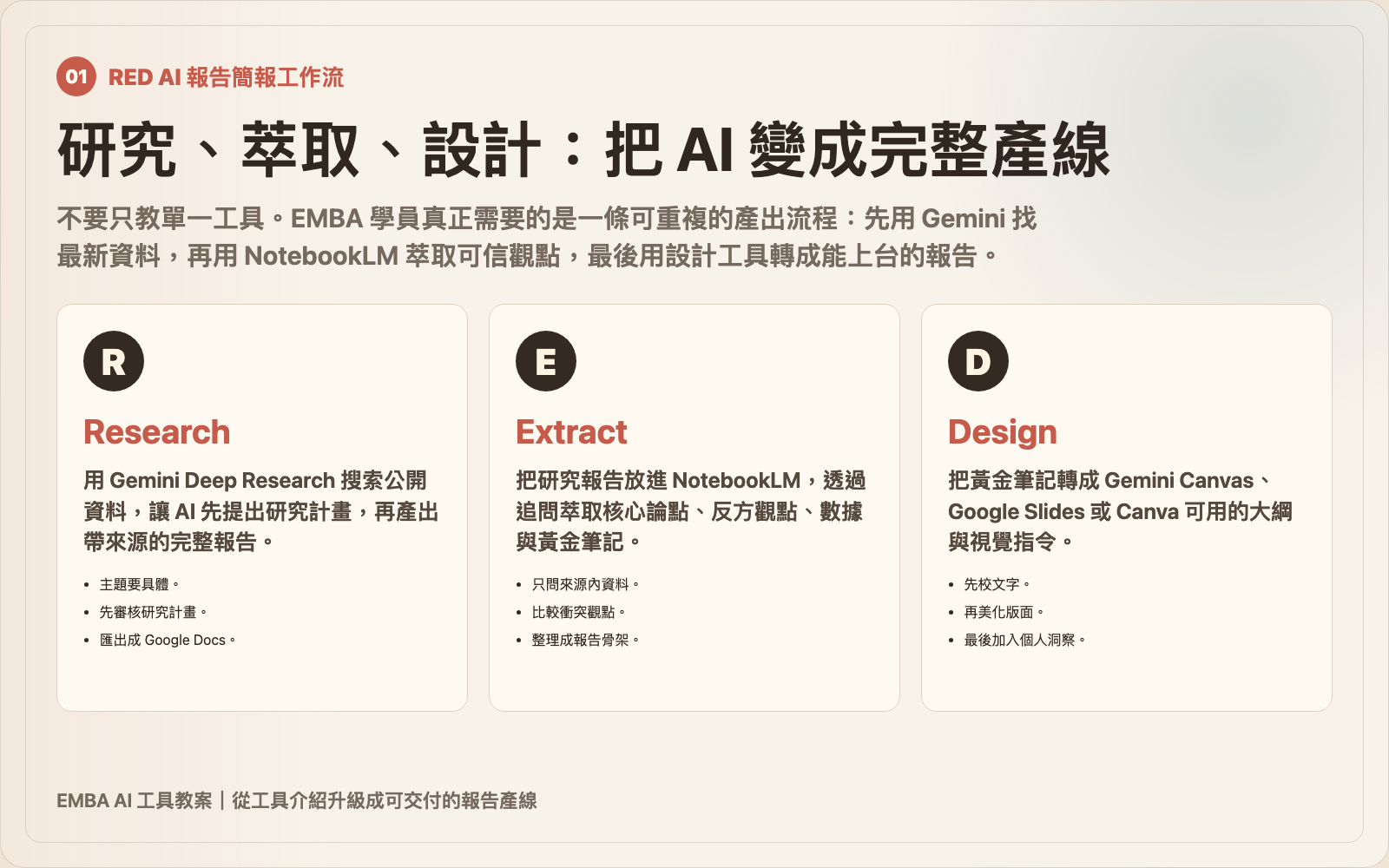Click the 'RED AI 報告簡報工作流' section label
The height and width of the screenshot is (868, 1389).
pyautogui.click(x=226, y=77)
